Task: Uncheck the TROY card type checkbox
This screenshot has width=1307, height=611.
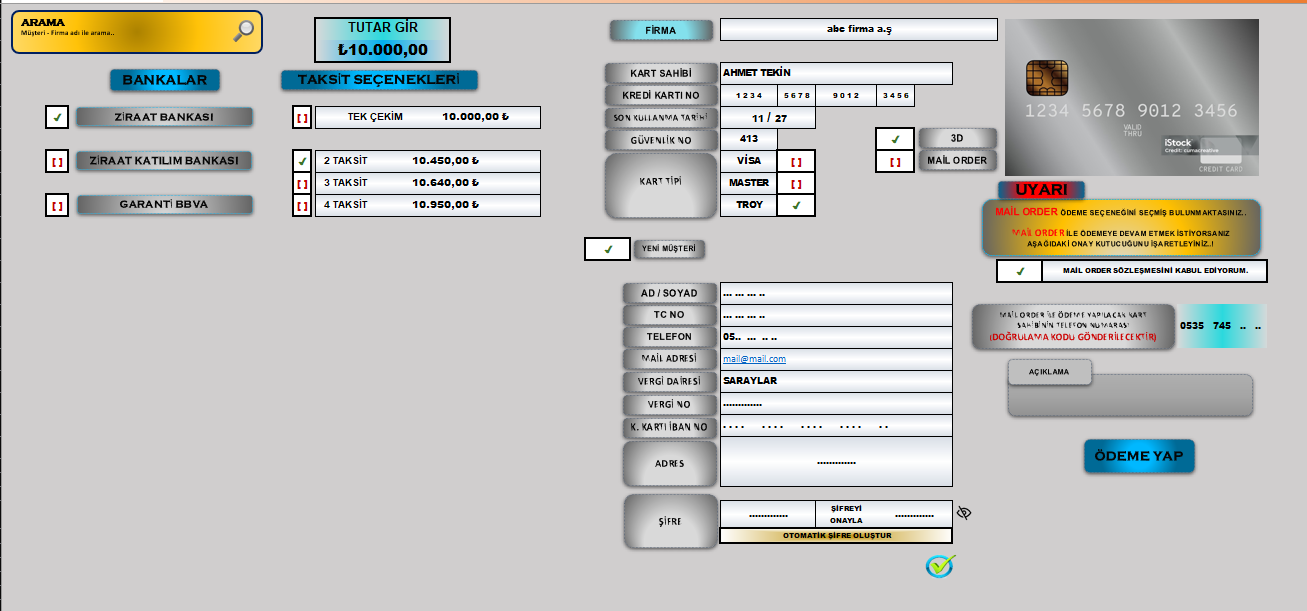Action: [x=796, y=205]
